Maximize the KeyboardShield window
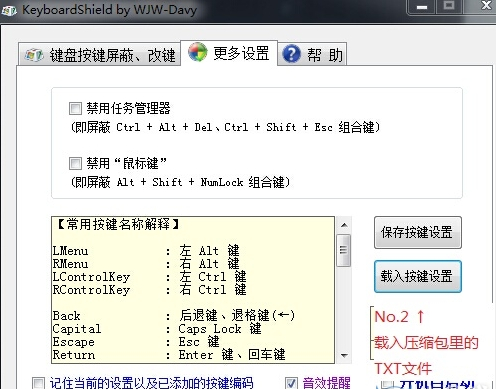Screen dimensions: 496x389 pyautogui.click(x=449, y=6)
